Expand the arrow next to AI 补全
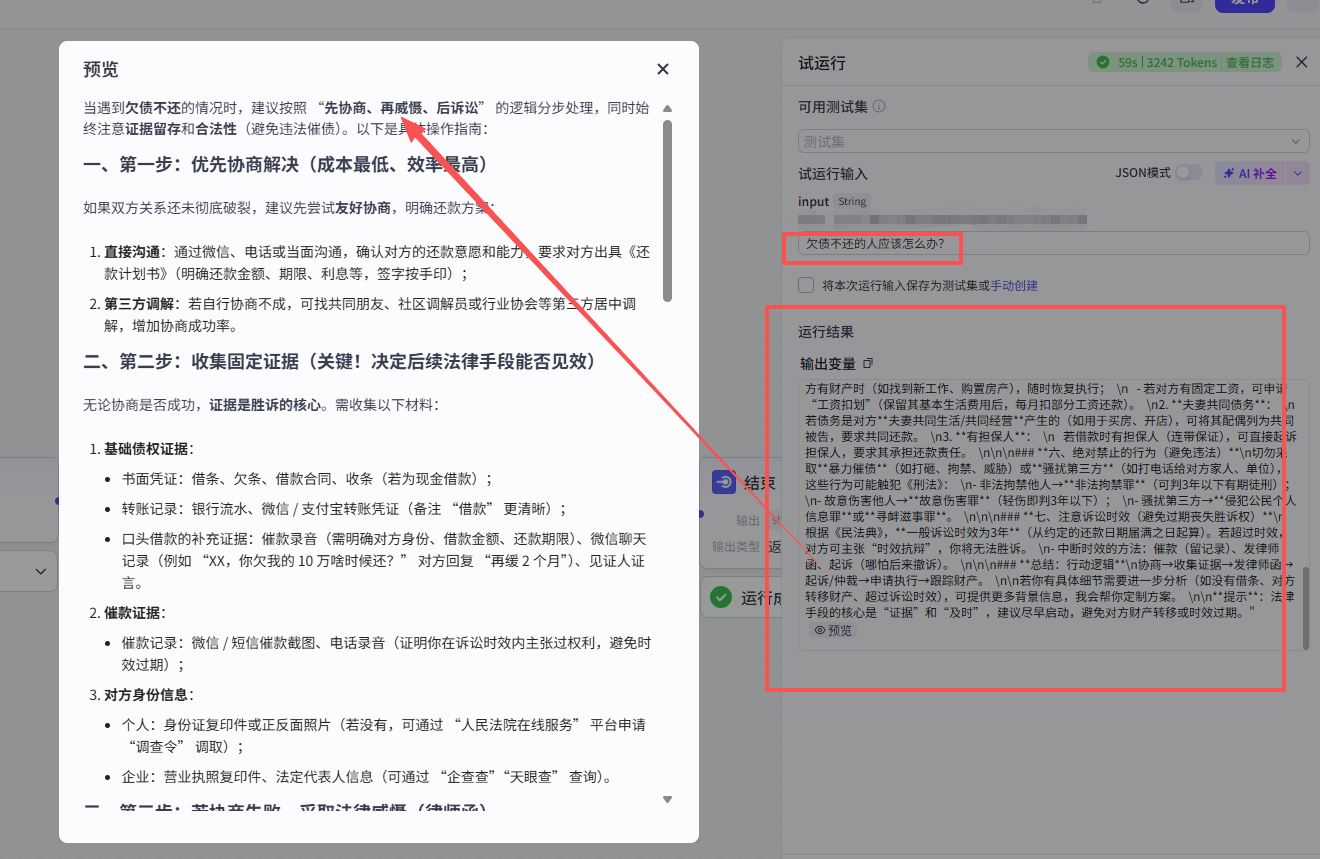The width and height of the screenshot is (1320, 859). [x=1298, y=173]
